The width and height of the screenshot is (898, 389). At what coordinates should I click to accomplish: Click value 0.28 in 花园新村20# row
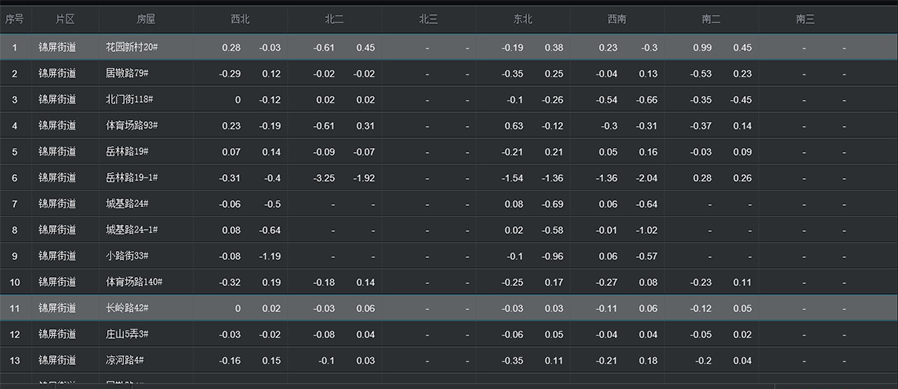click(x=231, y=48)
